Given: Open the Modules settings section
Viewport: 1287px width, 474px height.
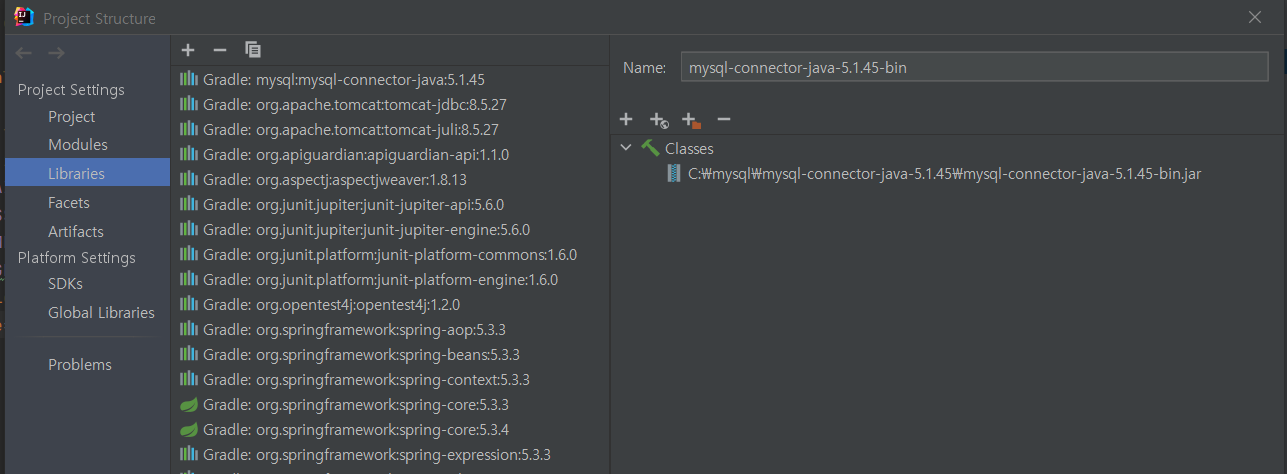Looking at the screenshot, I should 78,145.
